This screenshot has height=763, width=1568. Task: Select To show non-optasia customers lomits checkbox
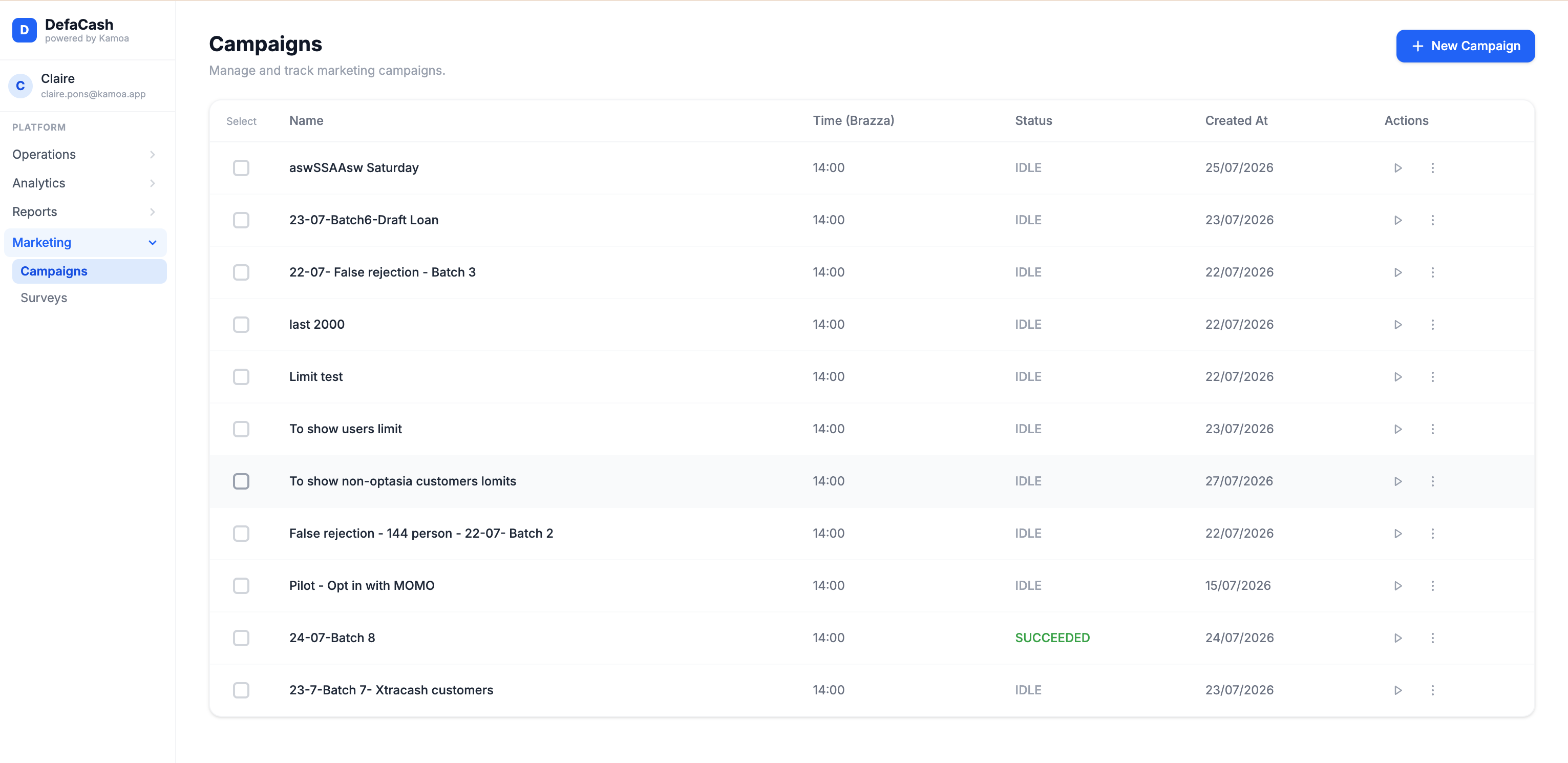coord(241,481)
